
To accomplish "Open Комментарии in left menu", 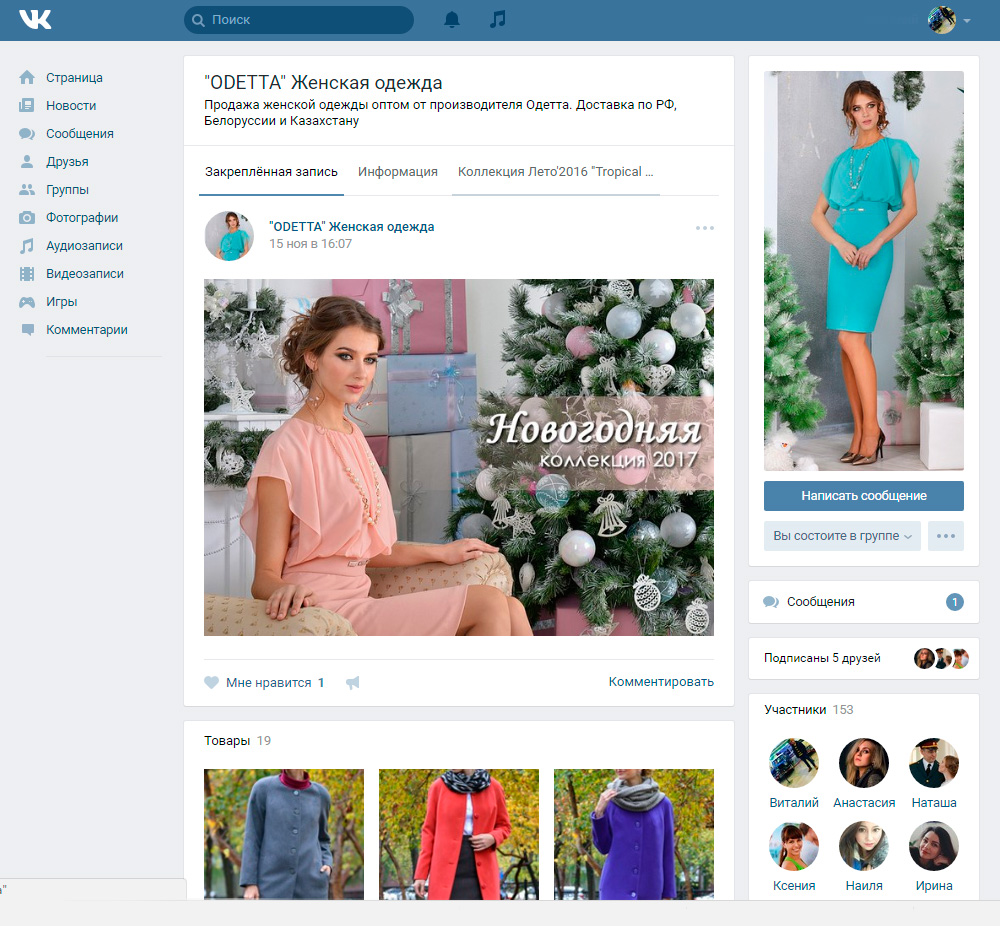I will tap(87, 330).
